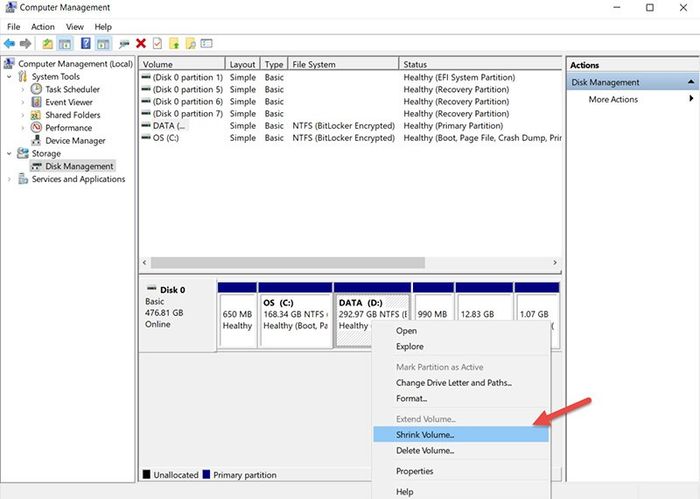Click the More Actions link
Screen dimensions: 700x499
point(613,99)
